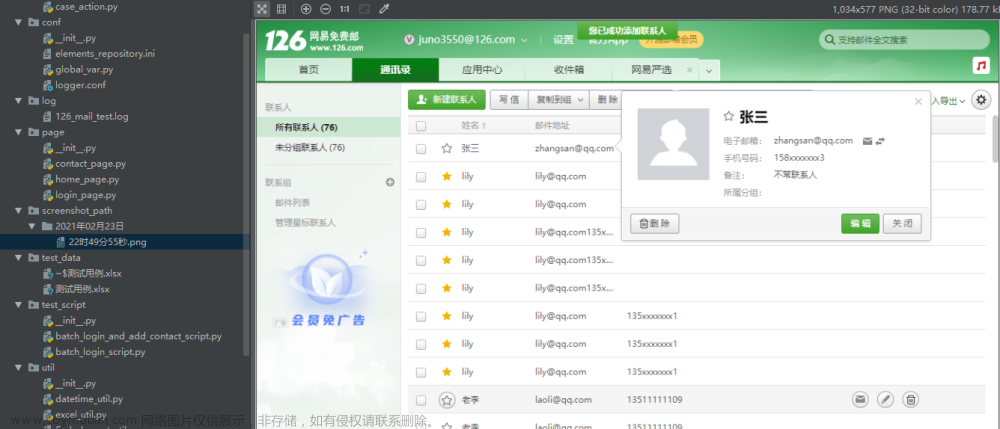Open the 导入导出 dropdown
The height and width of the screenshot is (429, 1000).
(x=948, y=101)
